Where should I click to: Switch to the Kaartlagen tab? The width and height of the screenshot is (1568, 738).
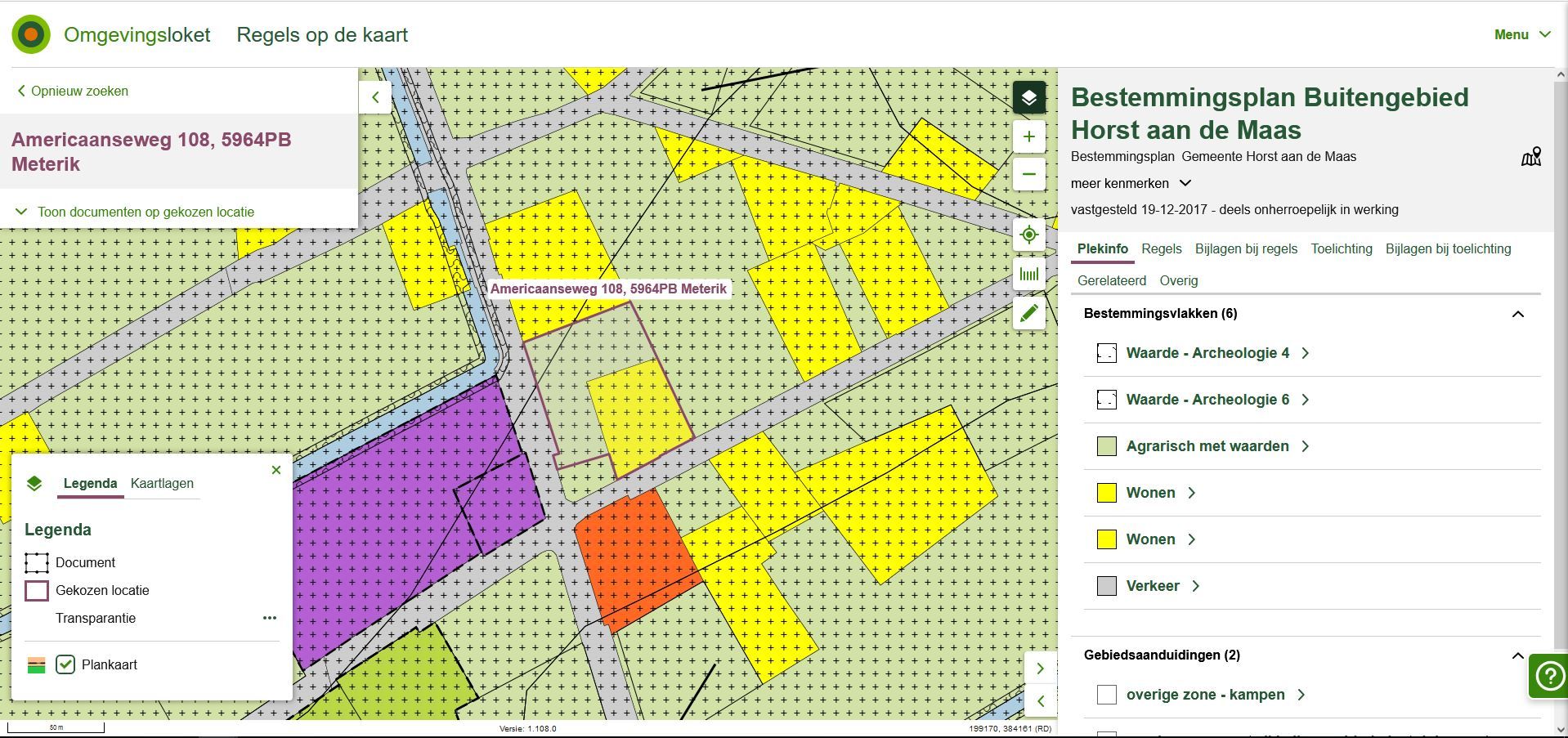coord(162,484)
